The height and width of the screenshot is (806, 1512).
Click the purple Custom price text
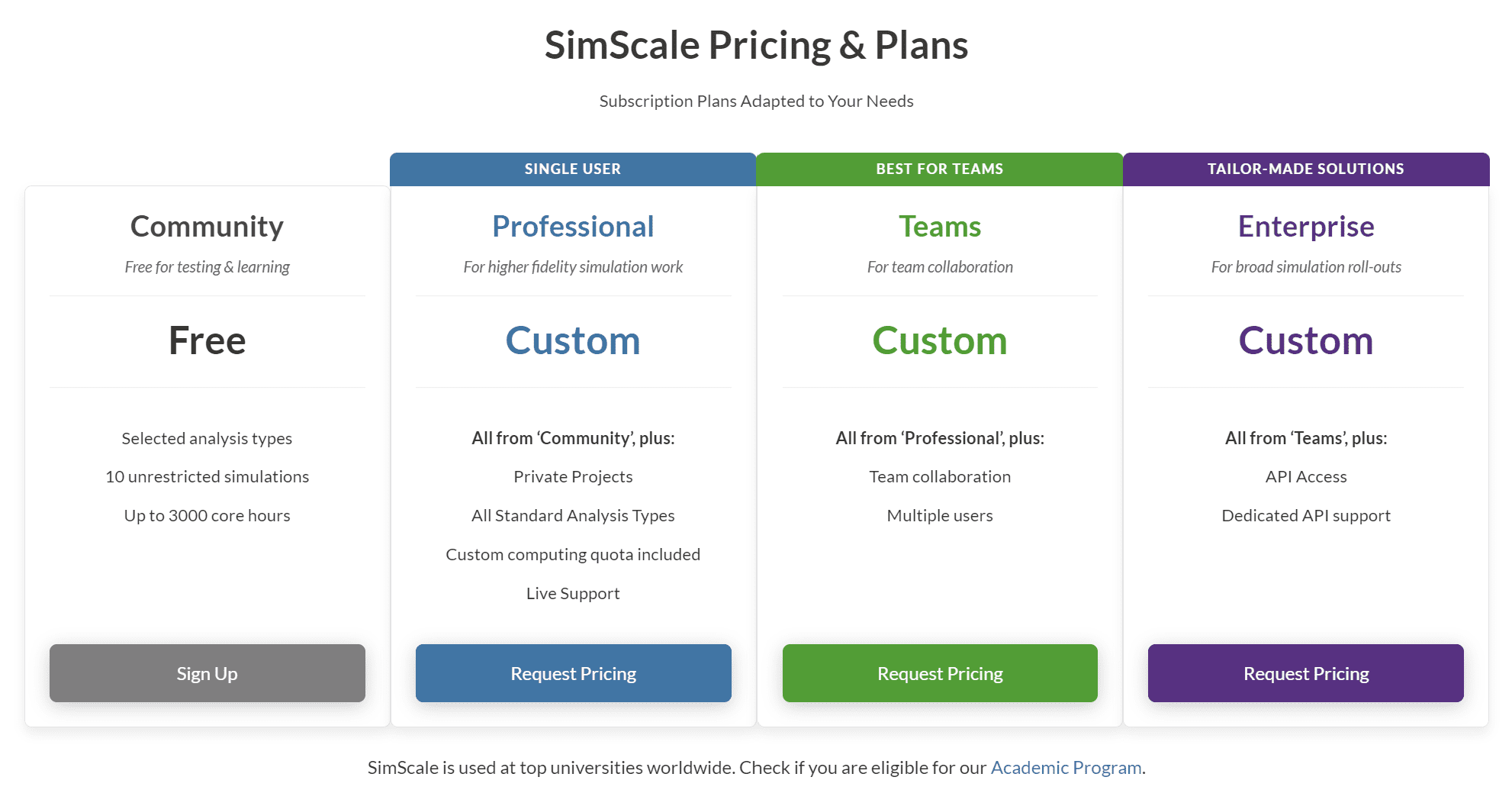tap(1305, 340)
